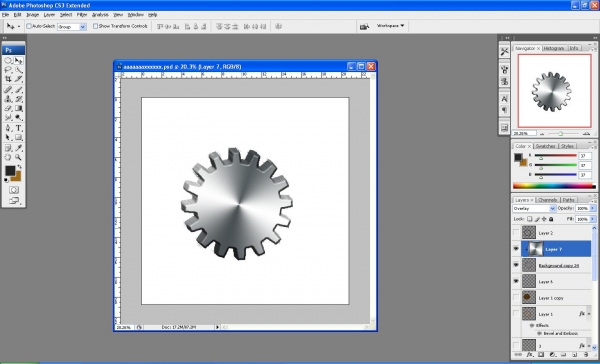Screen dimensions: 600x364
Task: Click the Go to Bridge icon
Action: point(364,26)
